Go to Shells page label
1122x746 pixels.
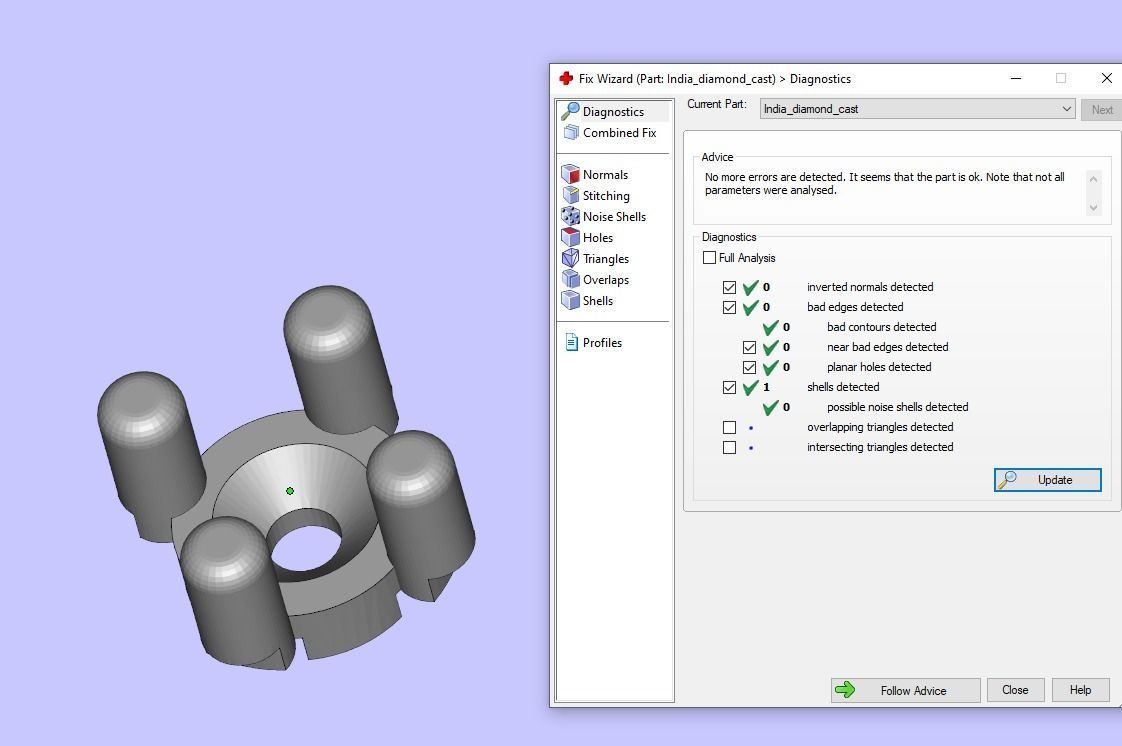click(x=597, y=300)
